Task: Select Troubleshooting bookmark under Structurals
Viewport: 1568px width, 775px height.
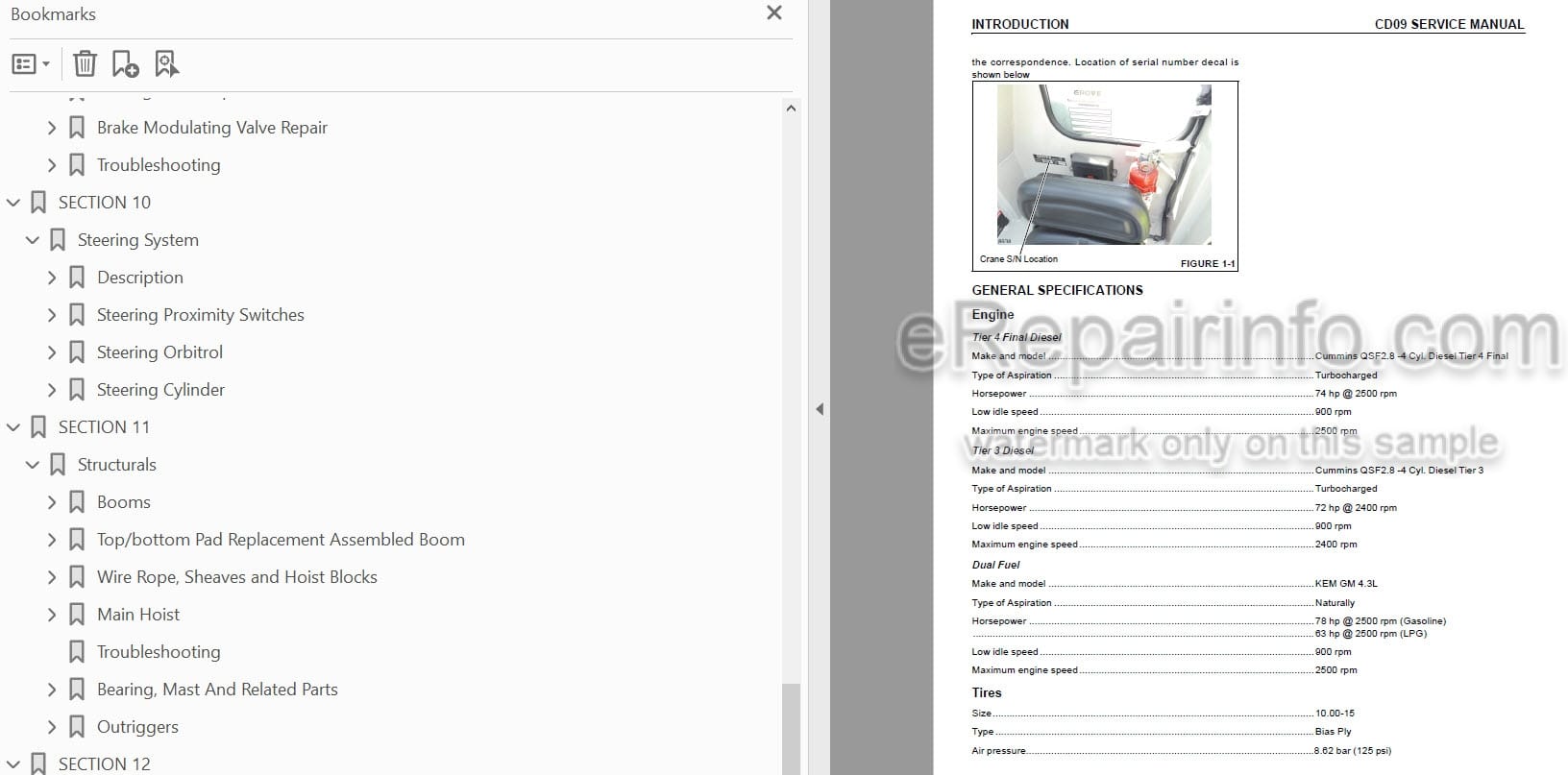Action: tap(159, 652)
